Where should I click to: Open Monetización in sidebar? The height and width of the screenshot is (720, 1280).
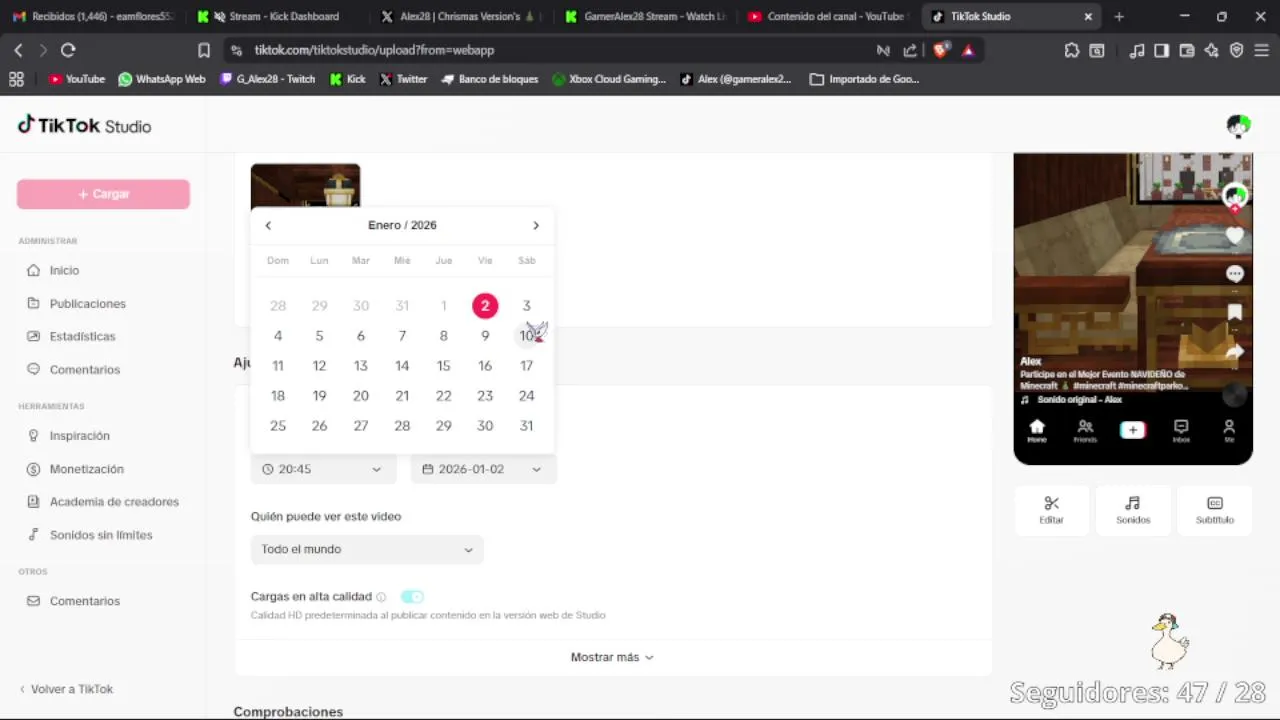tap(87, 468)
